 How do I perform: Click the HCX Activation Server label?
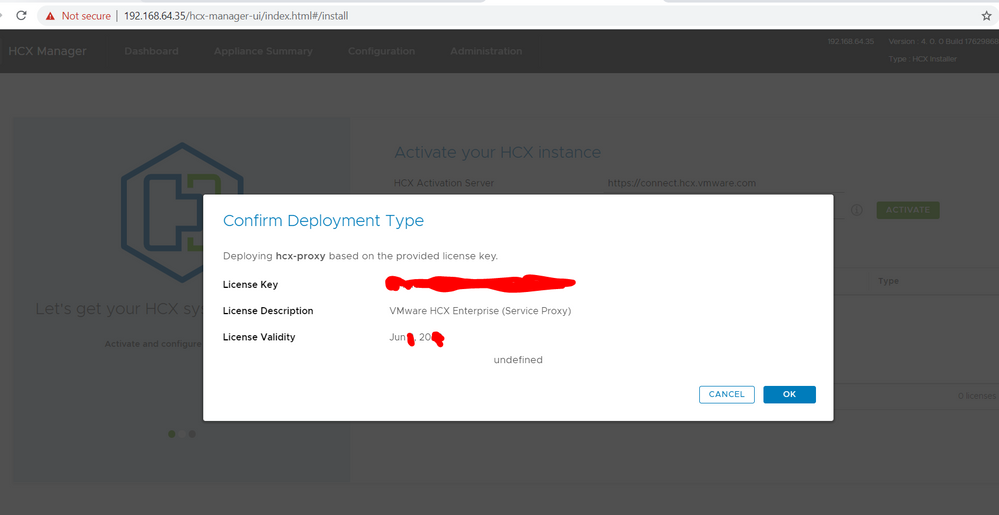(x=444, y=183)
